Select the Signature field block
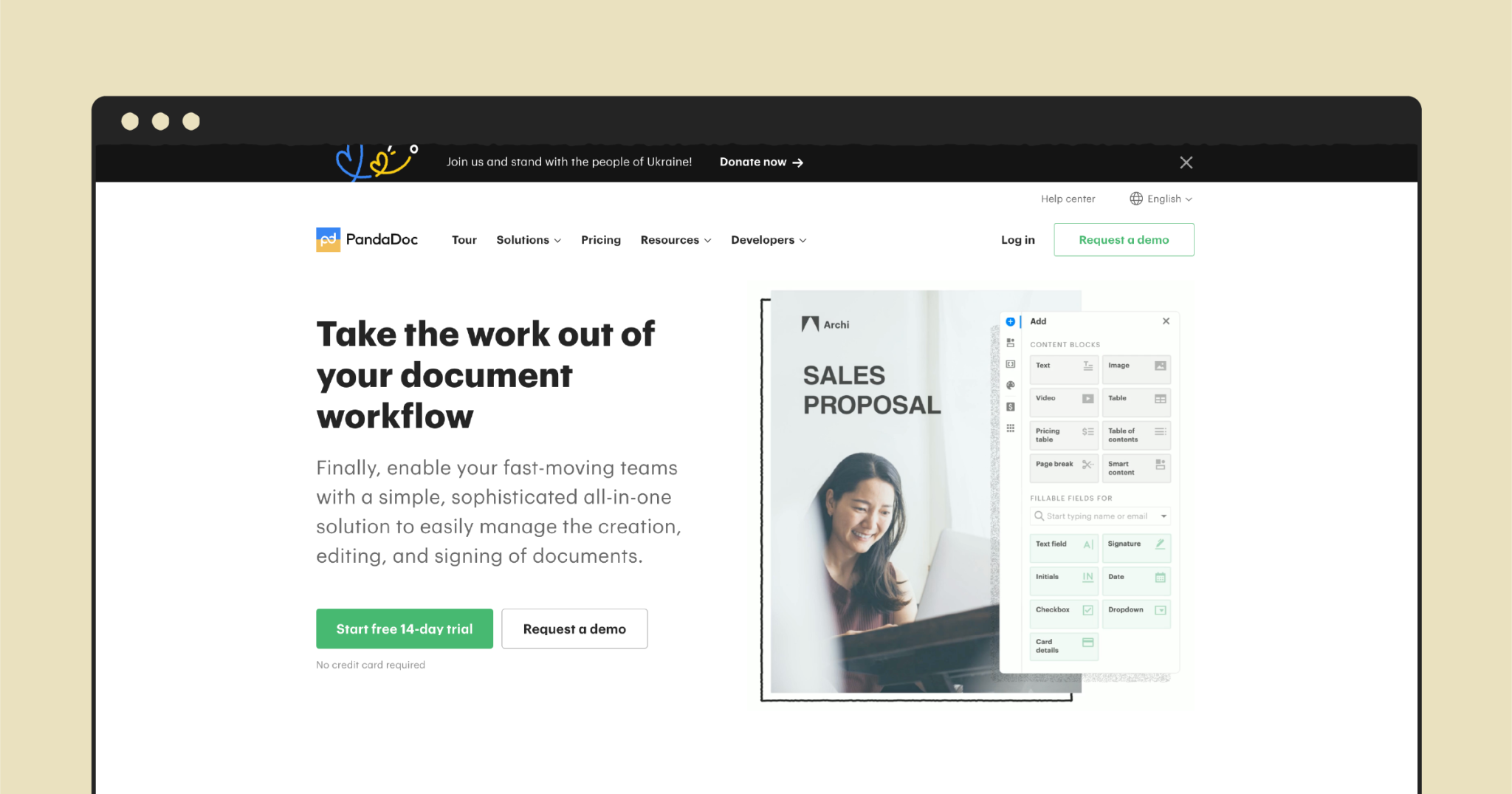1512x794 pixels. (x=1135, y=547)
